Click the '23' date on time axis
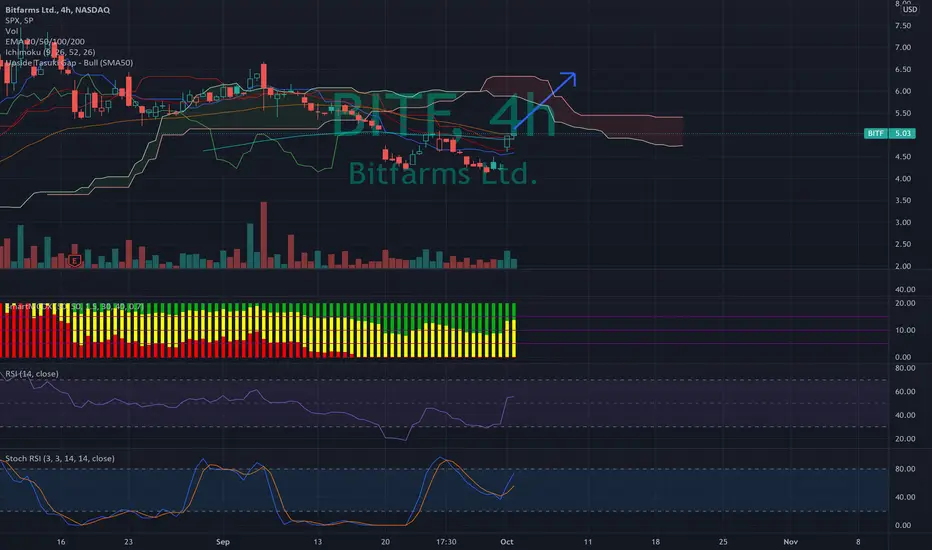932x550 pixels. (128, 542)
